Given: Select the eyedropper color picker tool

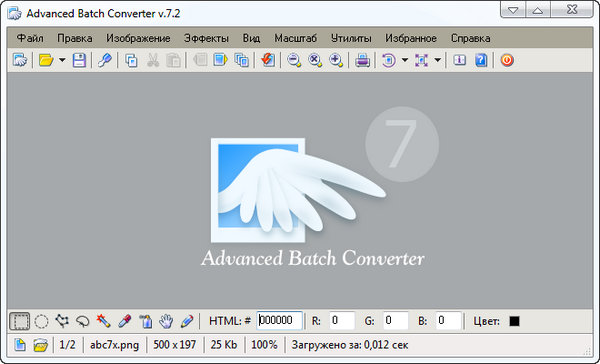Looking at the screenshot, I should (125, 321).
